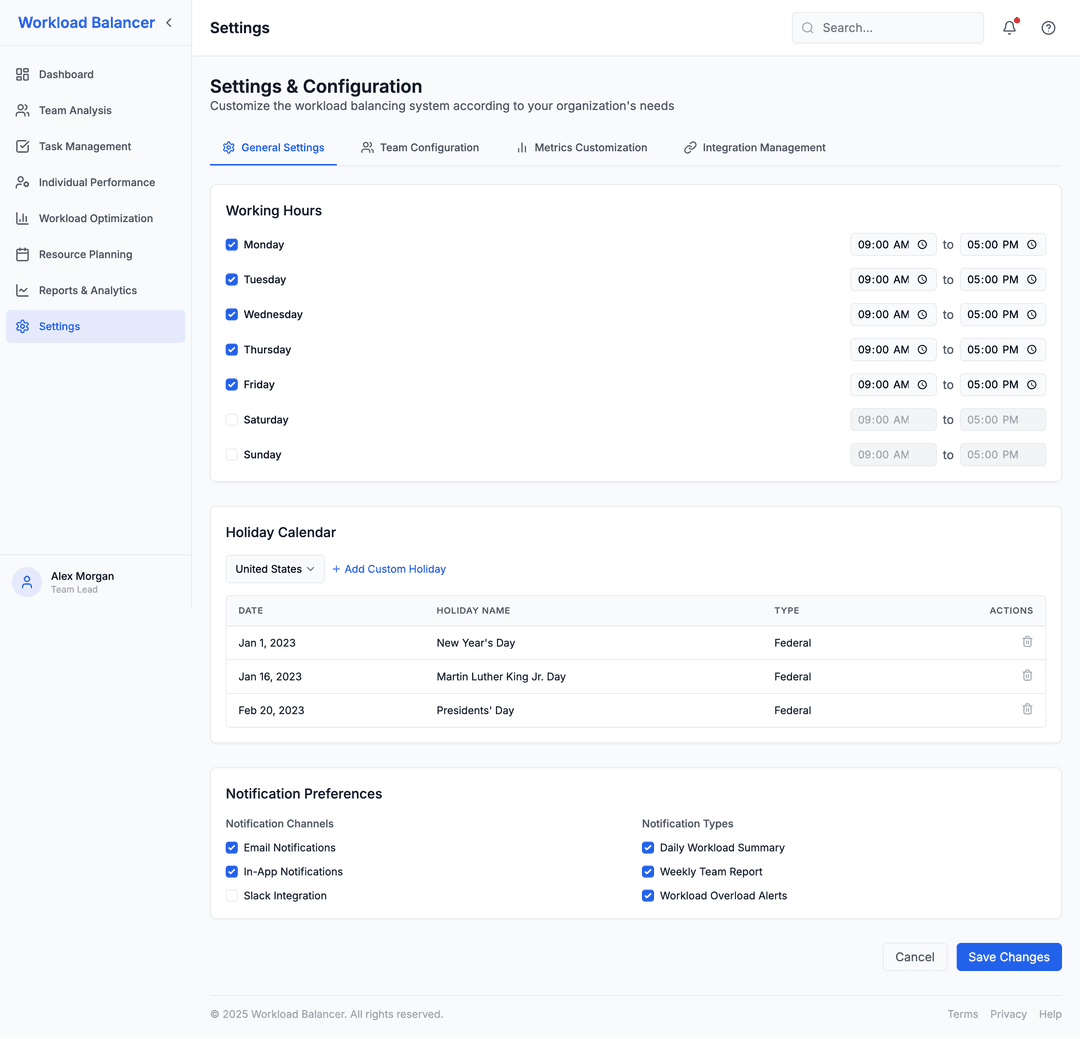Enable Saturday working hours

231,419
